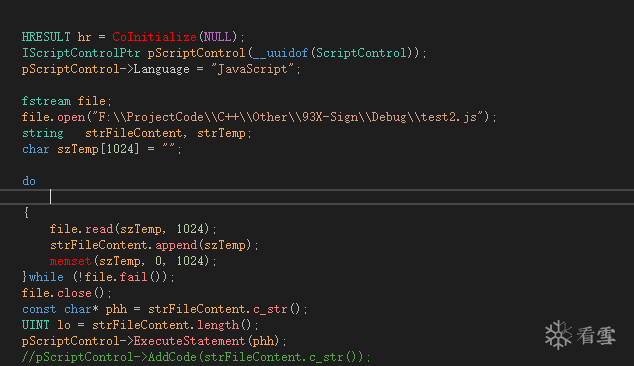
Task: Click the opening brace of the do loop
Action: [26, 213]
